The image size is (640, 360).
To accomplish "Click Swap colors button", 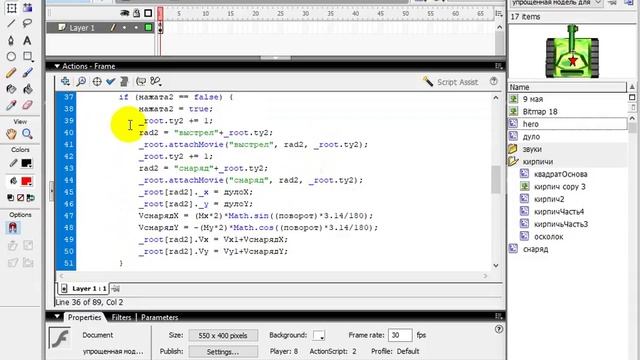I will (x=30, y=198).
